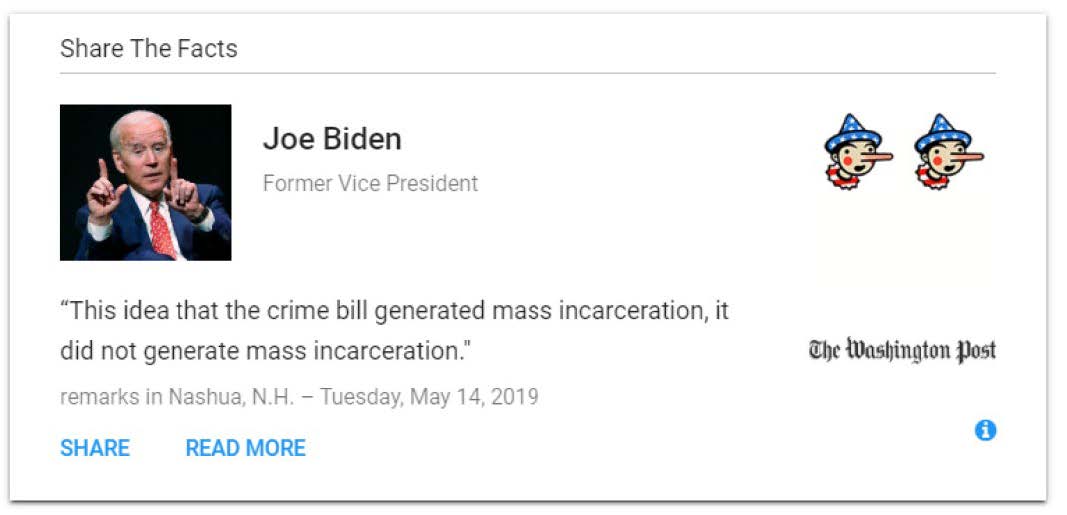Click the quote line starting "did not generate"
The width and height of the screenshot is (1067, 515).
point(265,351)
